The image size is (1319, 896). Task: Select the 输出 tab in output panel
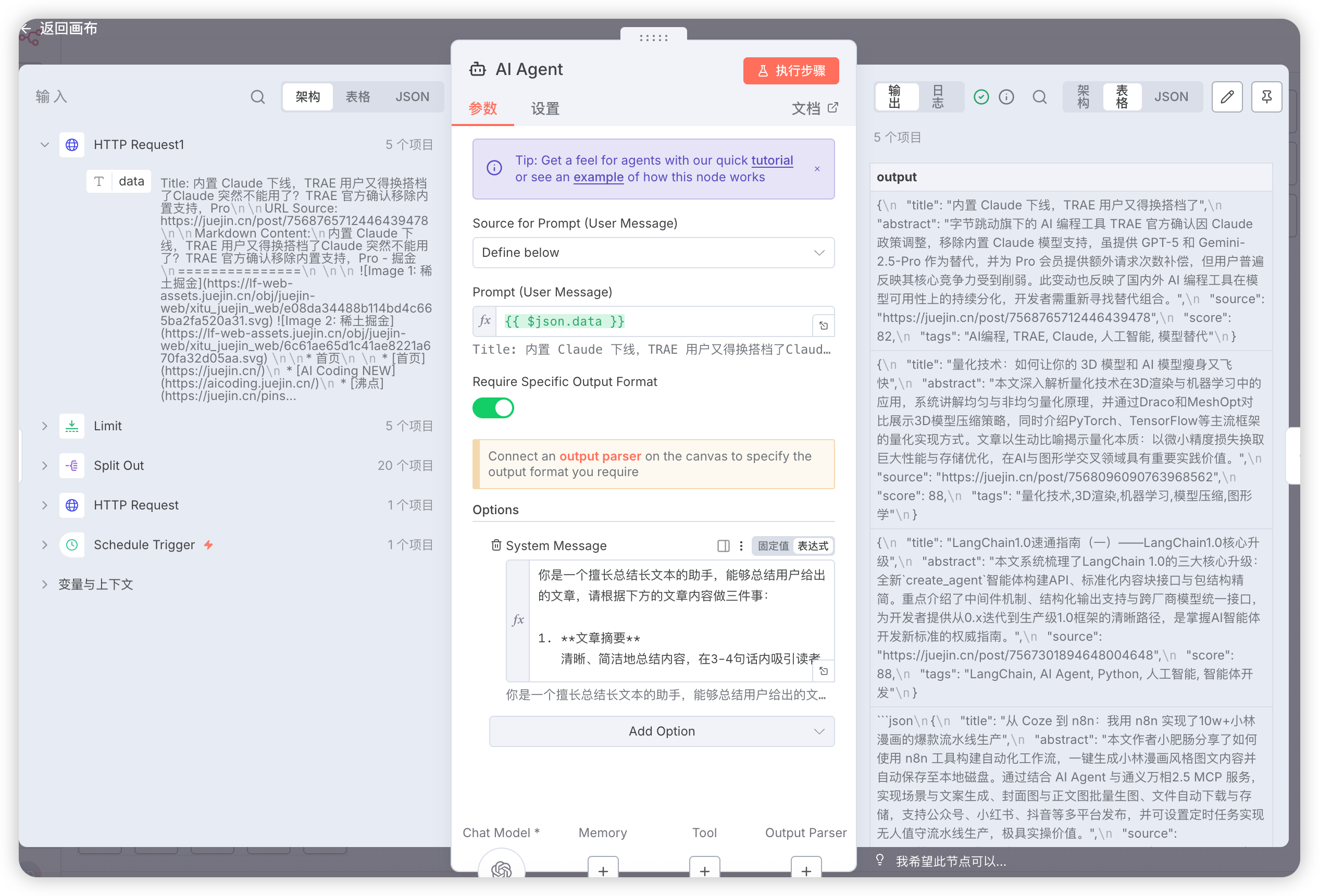(895, 97)
